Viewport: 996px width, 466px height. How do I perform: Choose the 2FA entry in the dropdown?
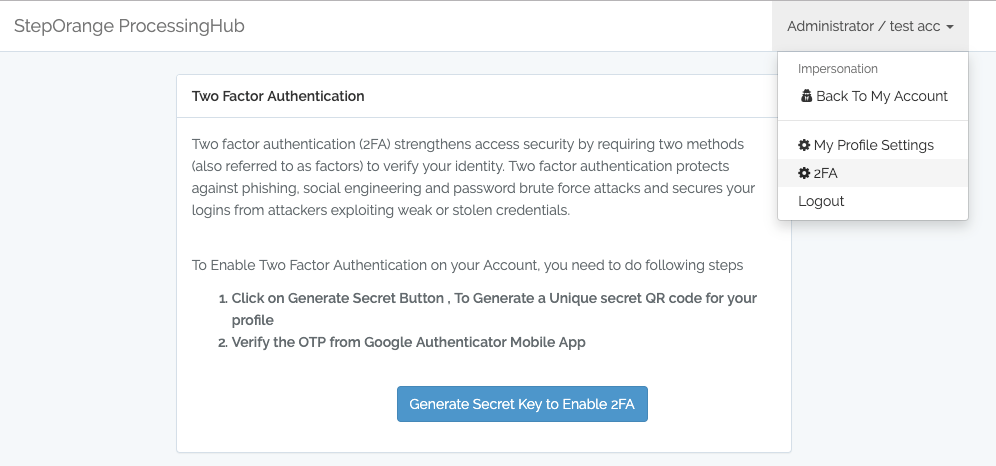coord(825,173)
